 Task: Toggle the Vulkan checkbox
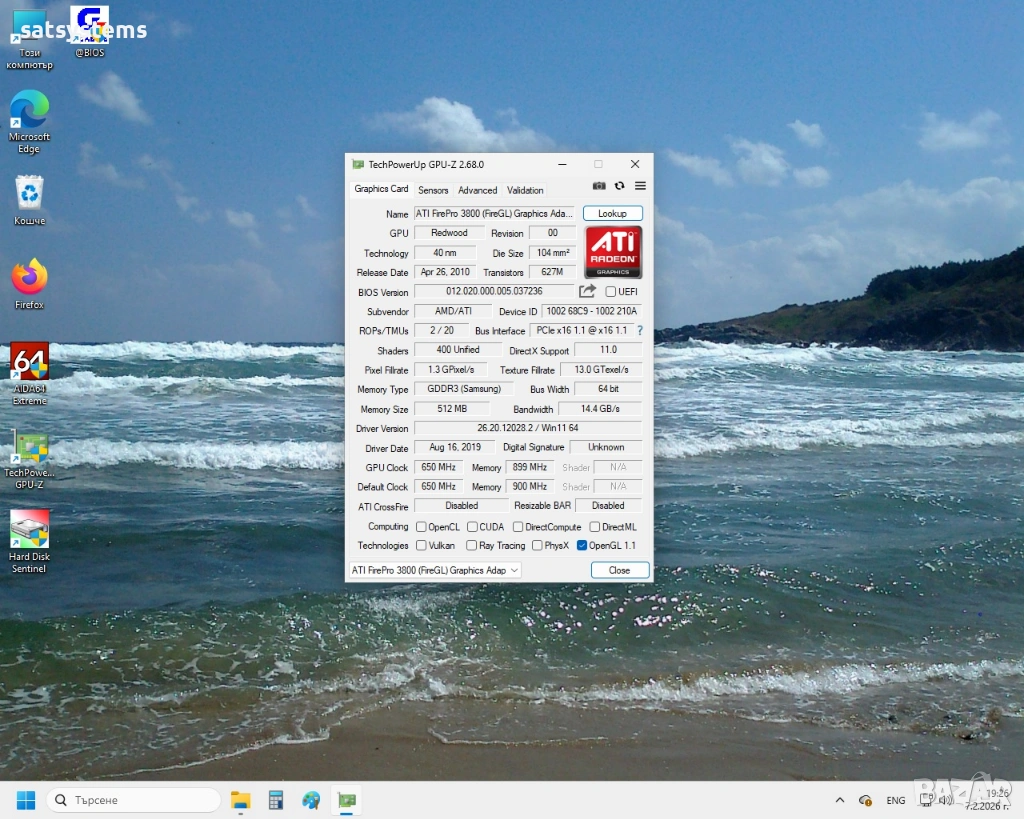coord(421,546)
